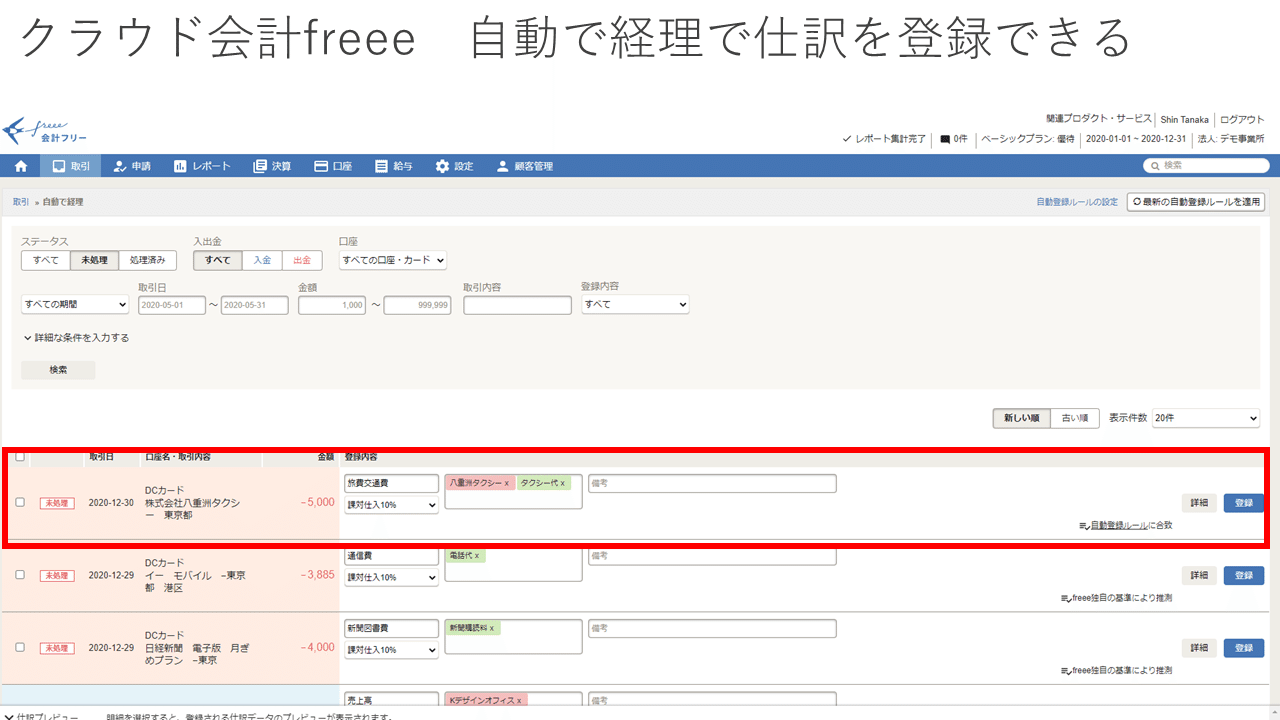
Task: Click the Shin Tanaka account link
Action: click(1184, 119)
